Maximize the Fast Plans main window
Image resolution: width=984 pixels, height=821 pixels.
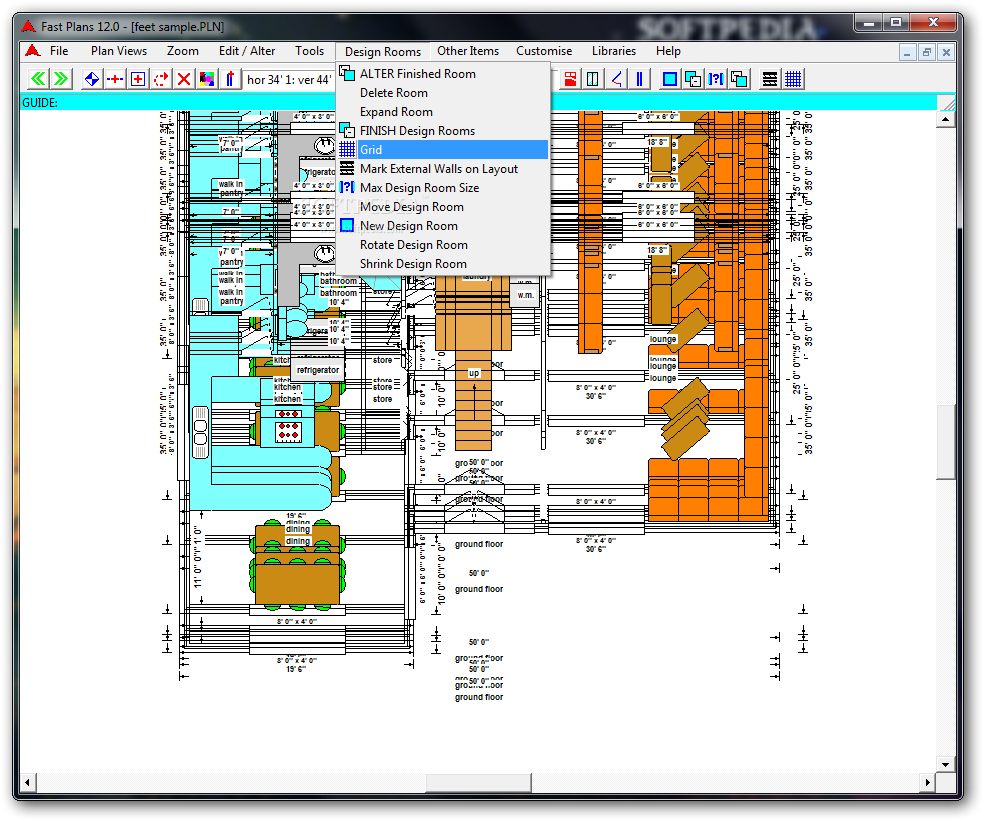[896, 23]
